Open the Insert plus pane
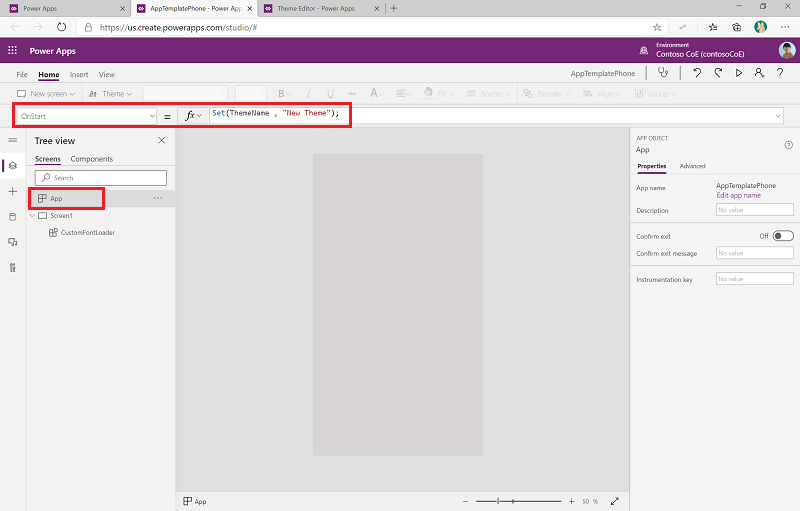This screenshot has width=800, height=511. [13, 191]
